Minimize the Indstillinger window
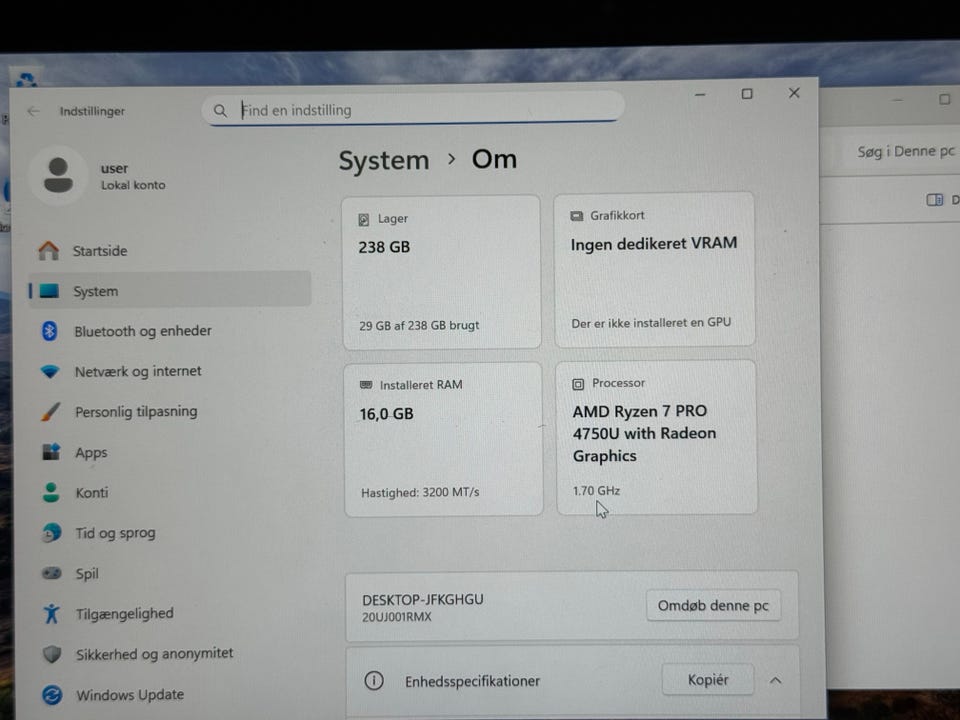960x720 pixels. click(700, 95)
